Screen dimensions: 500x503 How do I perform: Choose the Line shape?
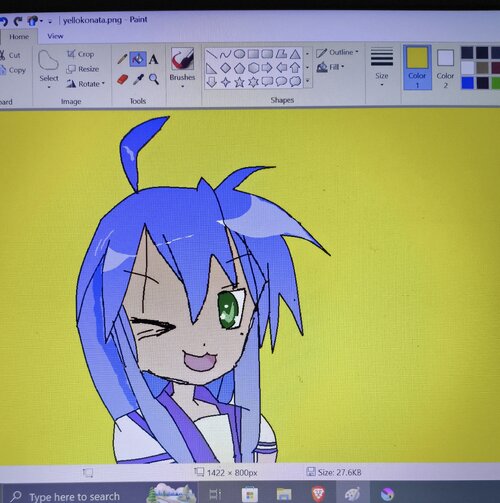[211, 54]
